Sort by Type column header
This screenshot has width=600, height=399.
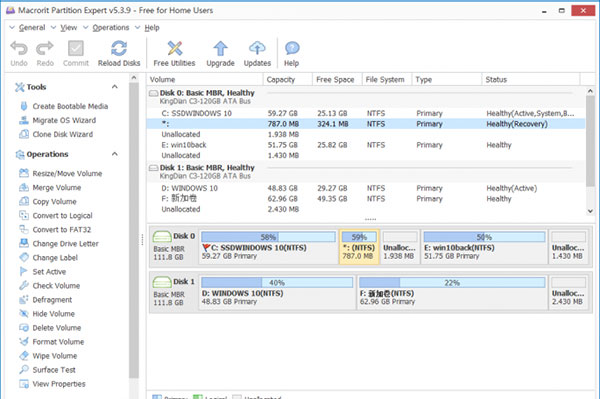[x=447, y=80]
